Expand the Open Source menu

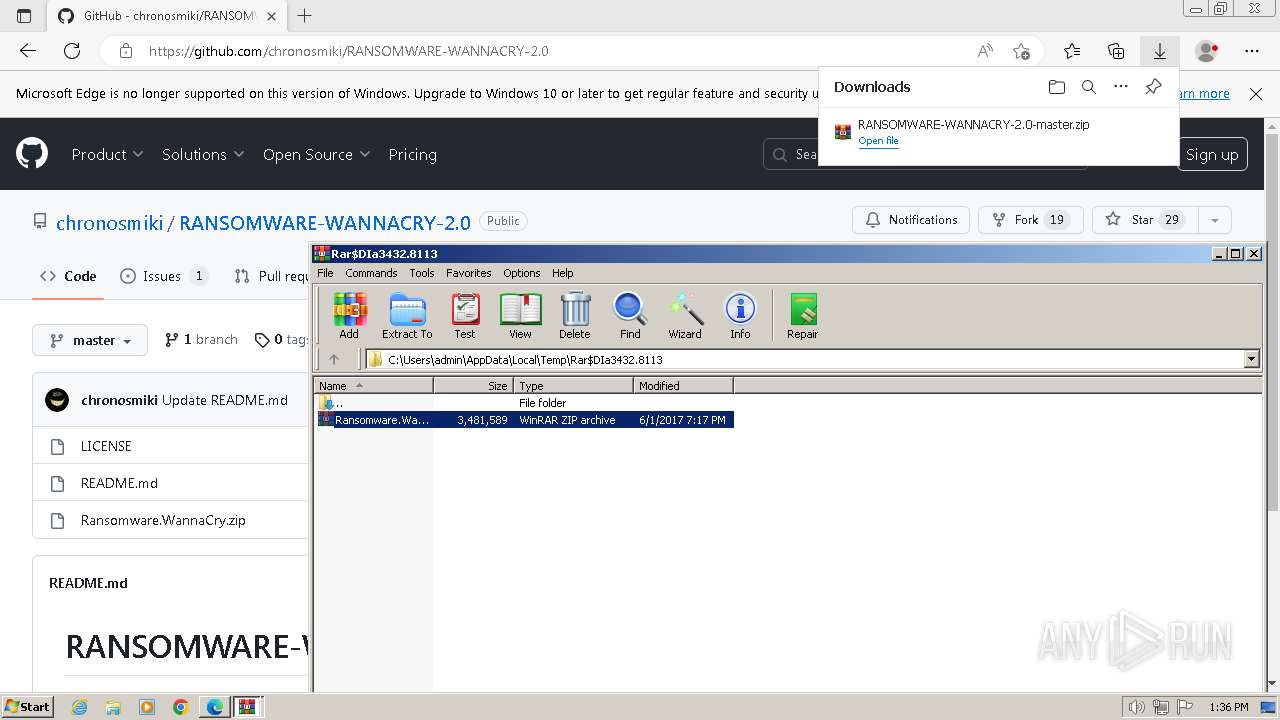(x=316, y=154)
